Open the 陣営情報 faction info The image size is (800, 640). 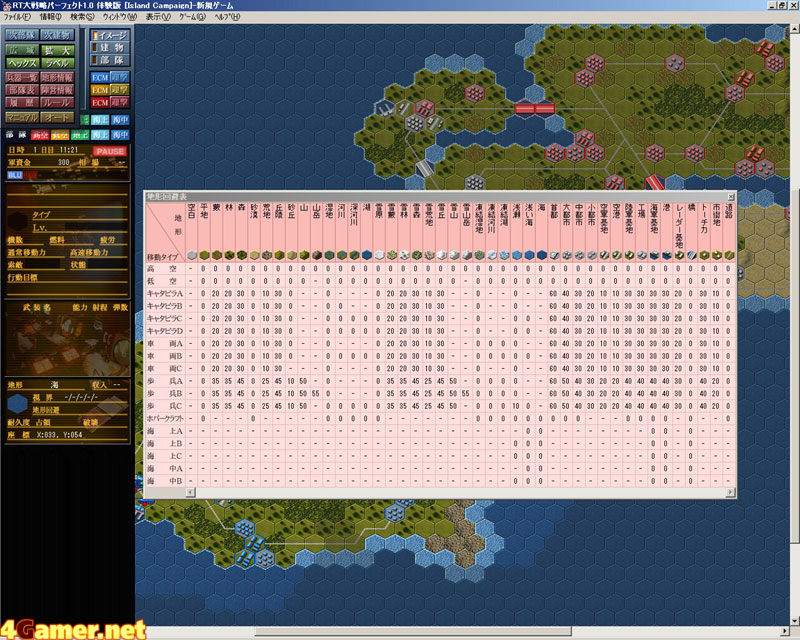[57, 90]
